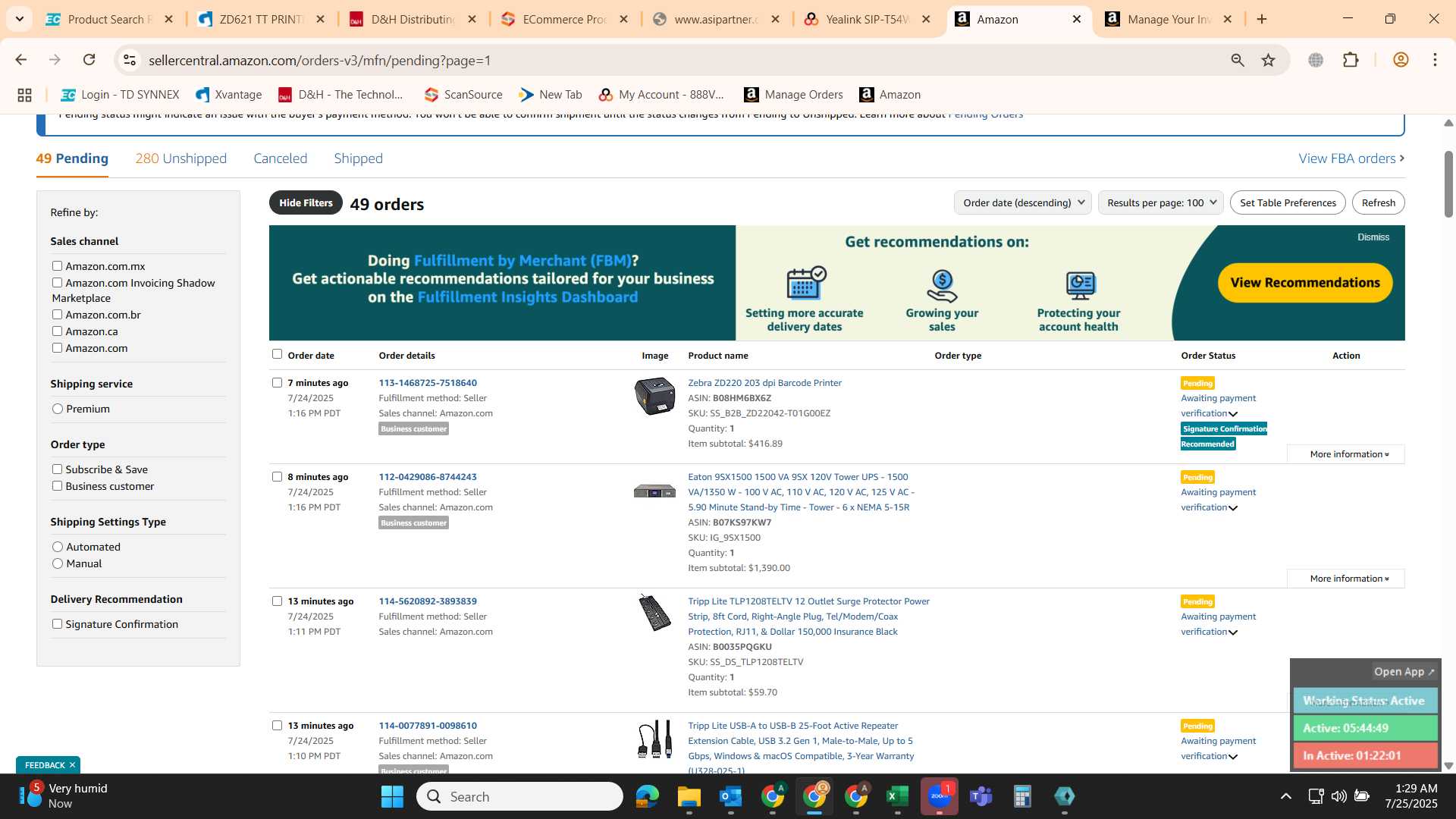Image resolution: width=1456 pixels, height=819 pixels.
Task: Switch to the Yealink SIP-T54W tab
Action: (867, 19)
